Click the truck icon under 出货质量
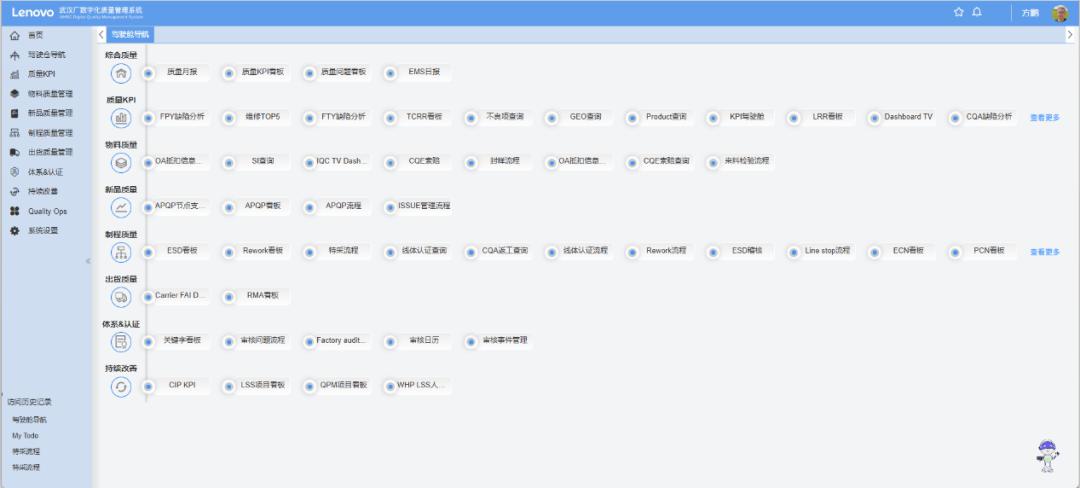Viewport: 1080px width, 488px height. [121, 297]
